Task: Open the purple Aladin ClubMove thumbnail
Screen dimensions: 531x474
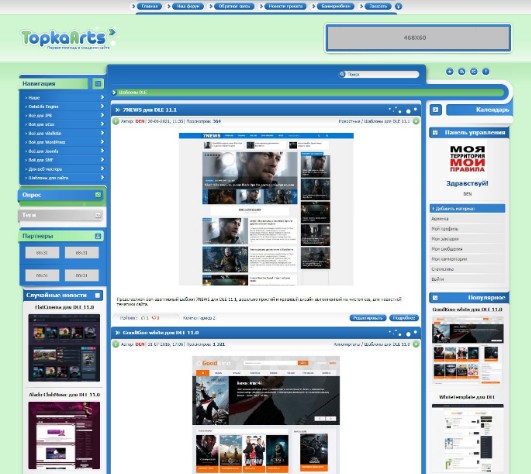Action: click(64, 435)
